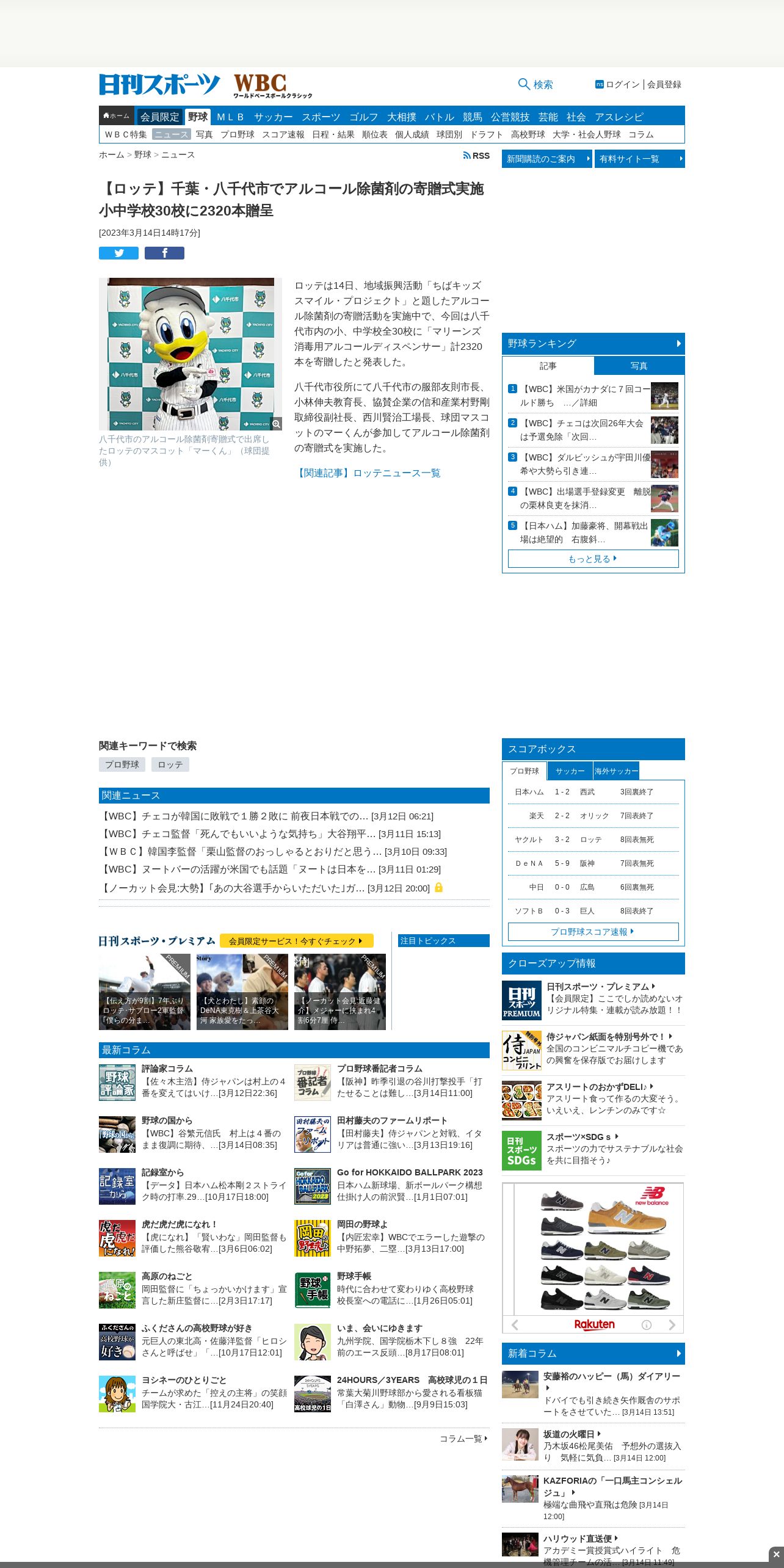The height and width of the screenshot is (1568, 784).
Task: Open スコア速報 in sub navigation
Action: pos(283,134)
